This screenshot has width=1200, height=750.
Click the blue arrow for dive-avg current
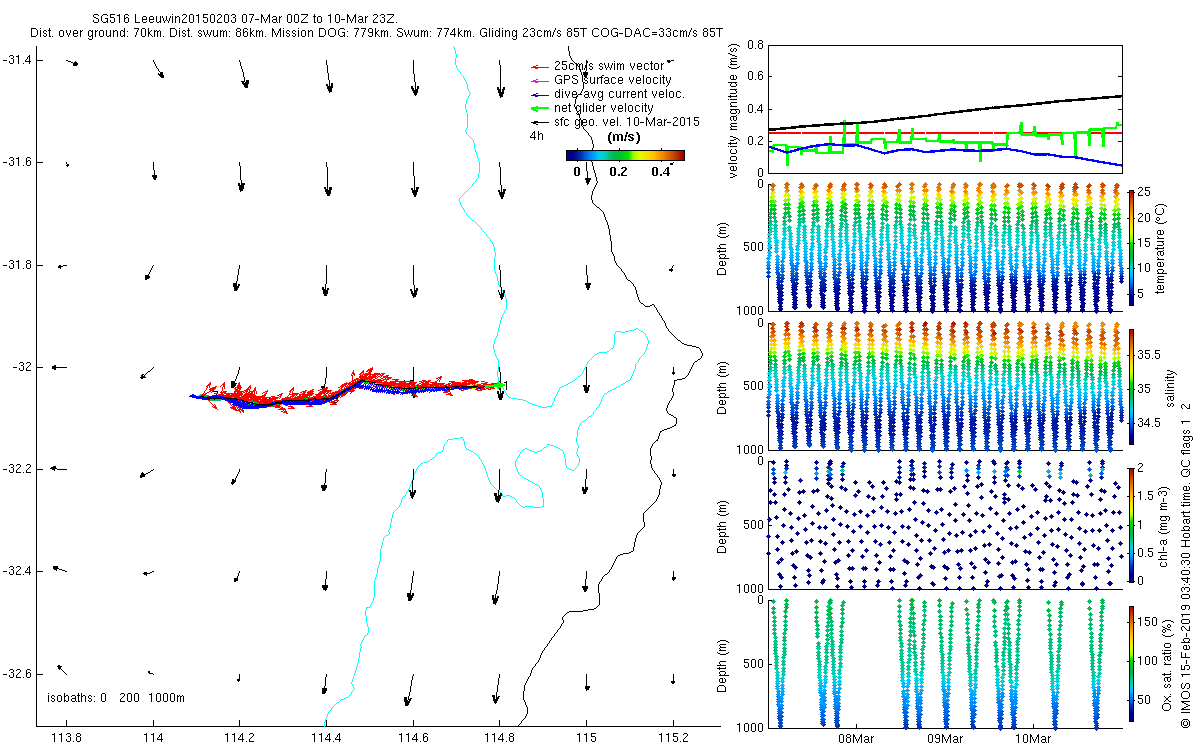pyautogui.click(x=538, y=94)
